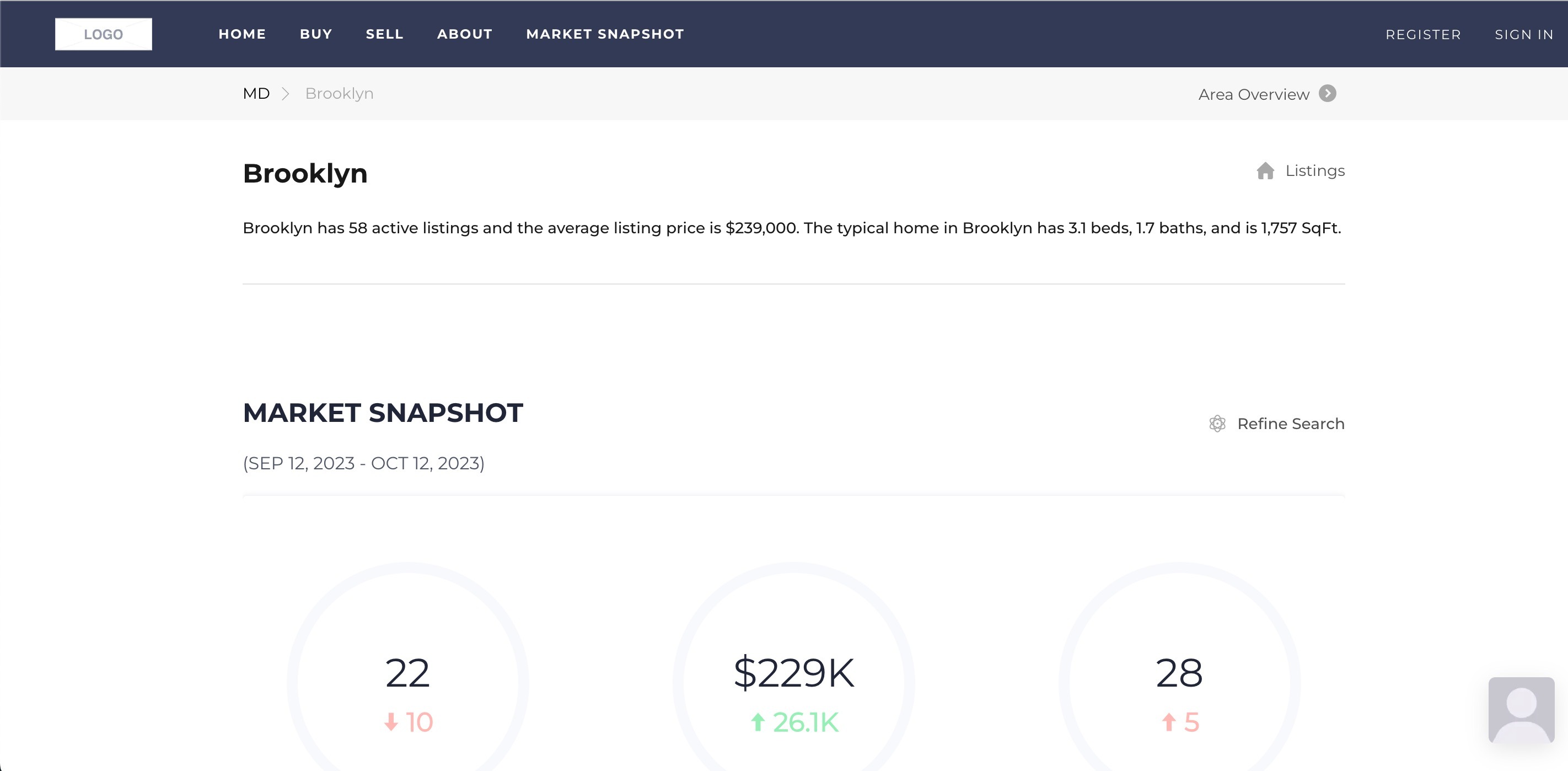The height and width of the screenshot is (771, 1568).
Task: Open Refine Search options
Action: tap(1291, 423)
